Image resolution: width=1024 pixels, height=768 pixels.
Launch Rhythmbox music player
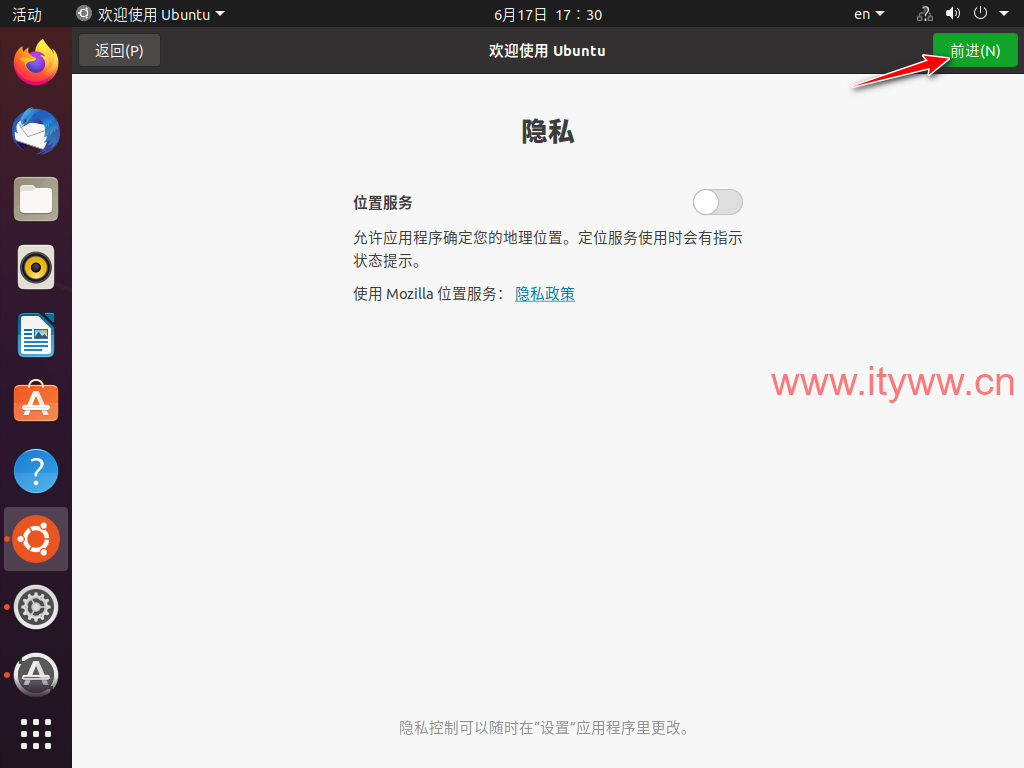click(x=36, y=267)
